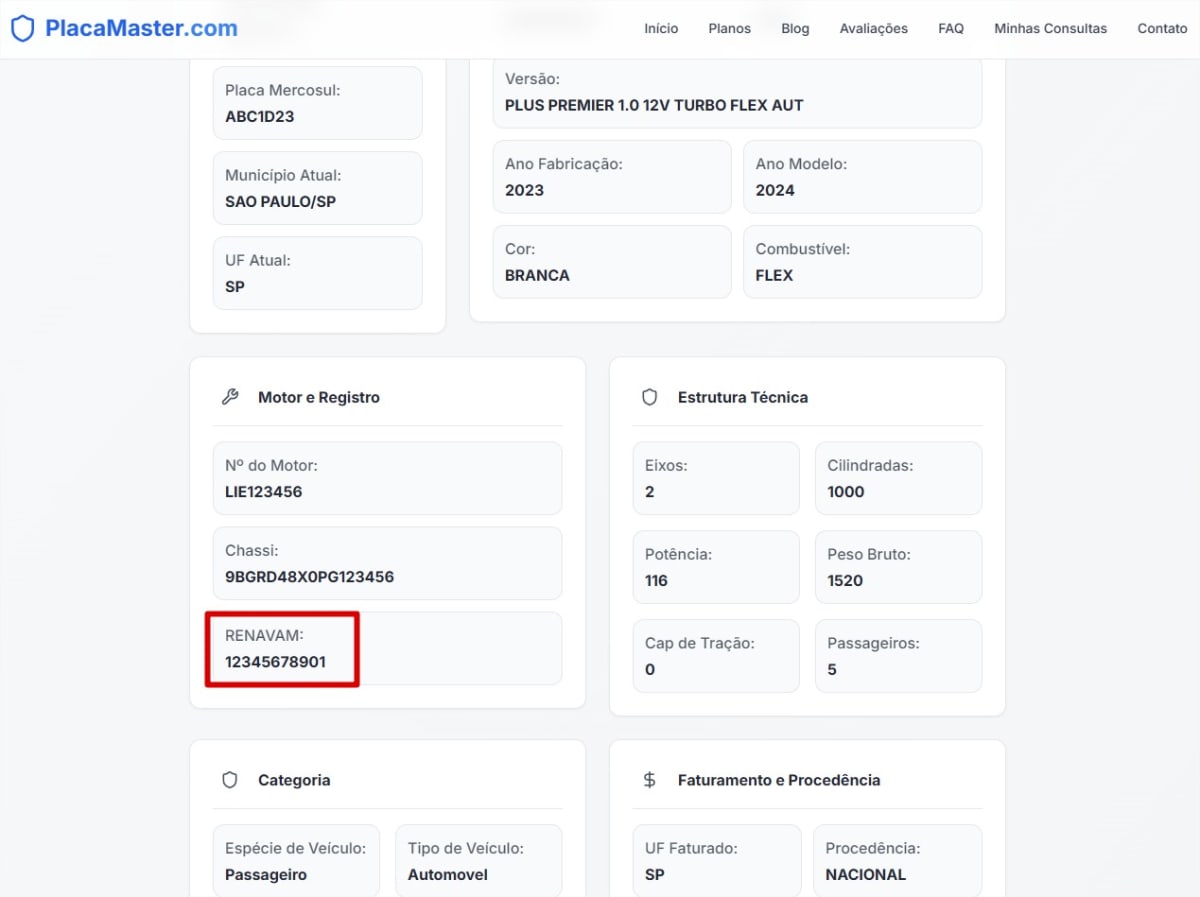Viewport: 1200px width, 897px height.
Task: Select Ano Fabricação value 2023
Action: tap(525, 190)
